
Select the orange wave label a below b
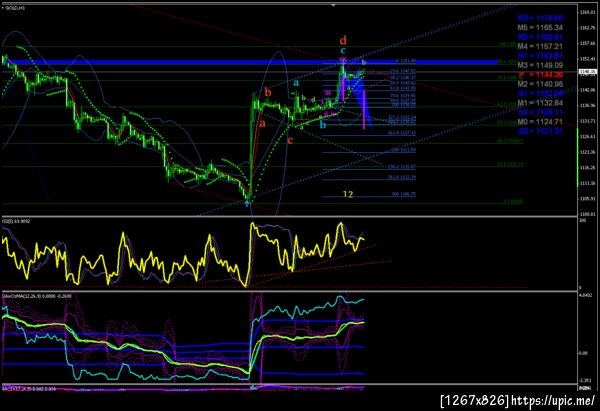[x=262, y=124]
